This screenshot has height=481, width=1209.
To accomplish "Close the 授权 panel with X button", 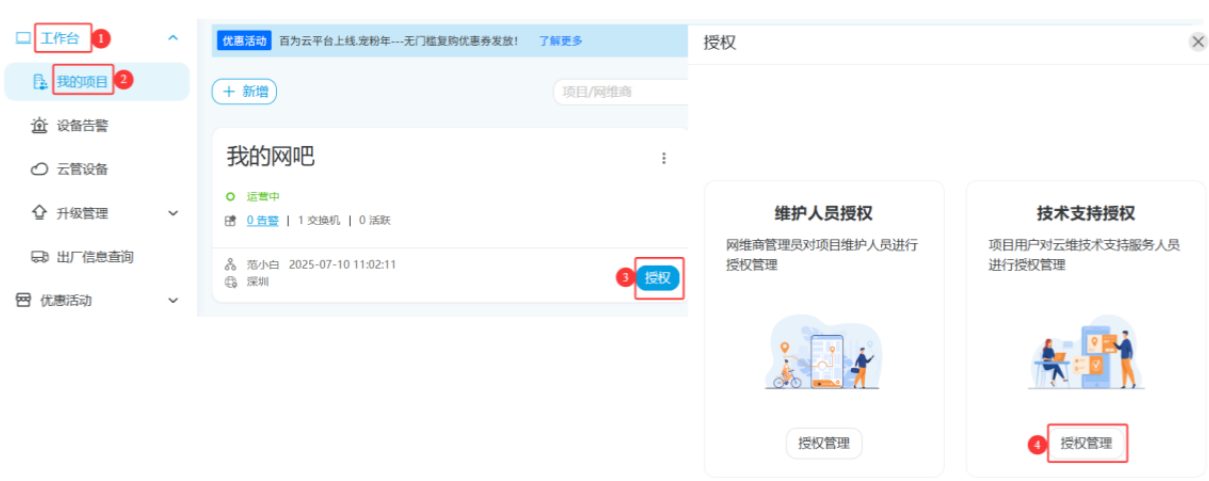I will pos(1197,42).
